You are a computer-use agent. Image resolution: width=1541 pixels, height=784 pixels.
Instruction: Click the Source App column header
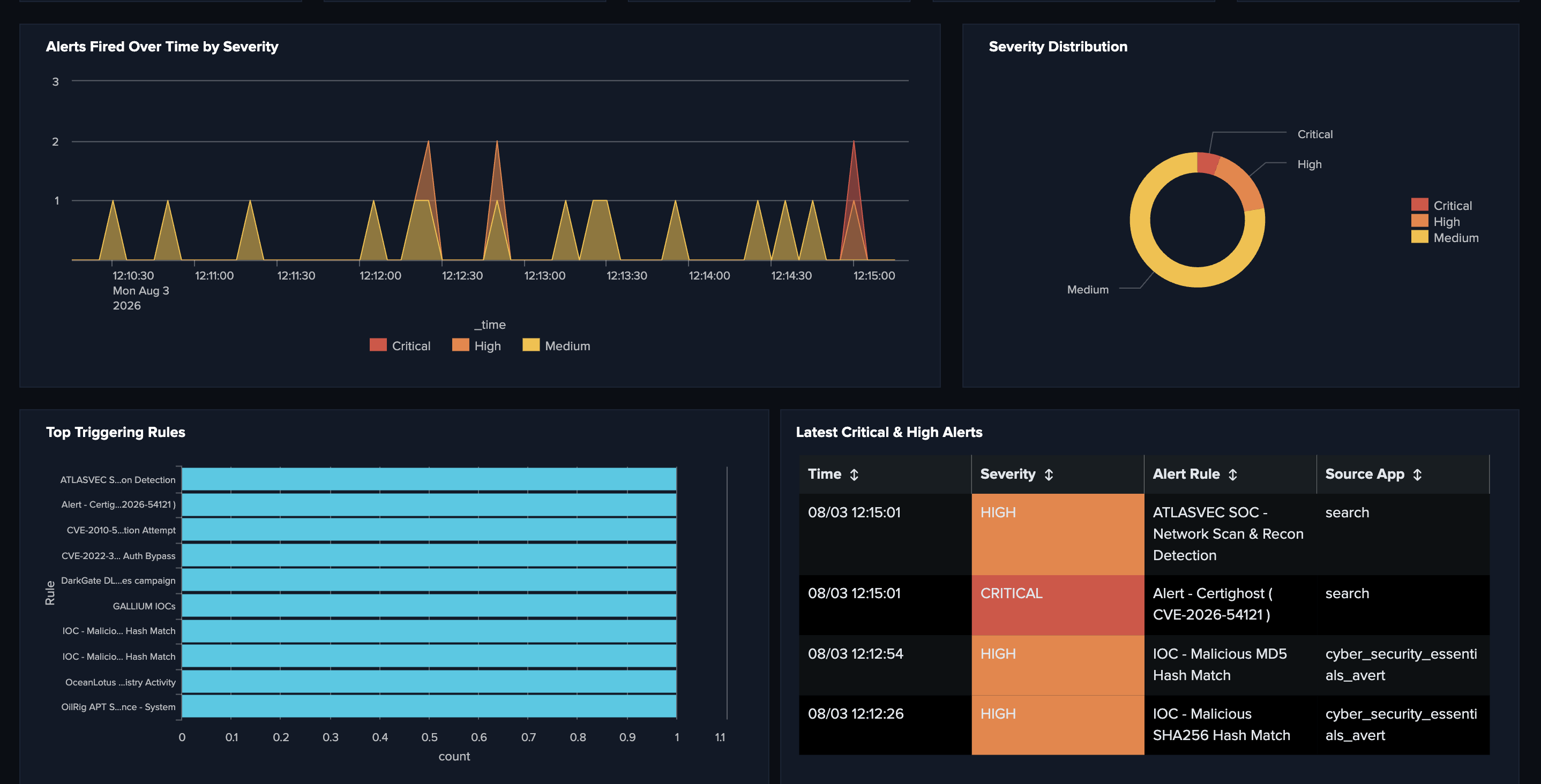coord(1403,474)
